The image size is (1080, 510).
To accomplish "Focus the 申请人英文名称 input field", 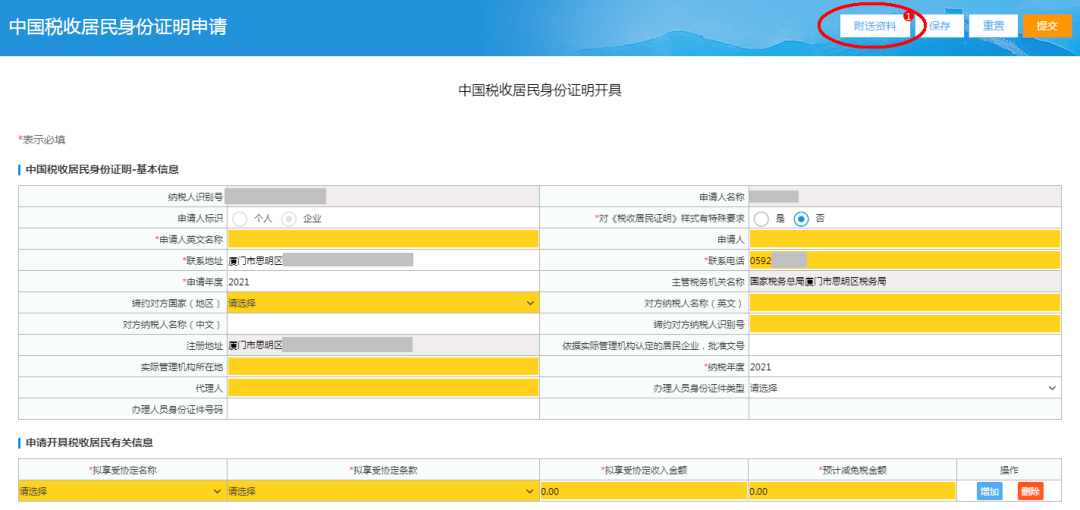I will (x=383, y=239).
